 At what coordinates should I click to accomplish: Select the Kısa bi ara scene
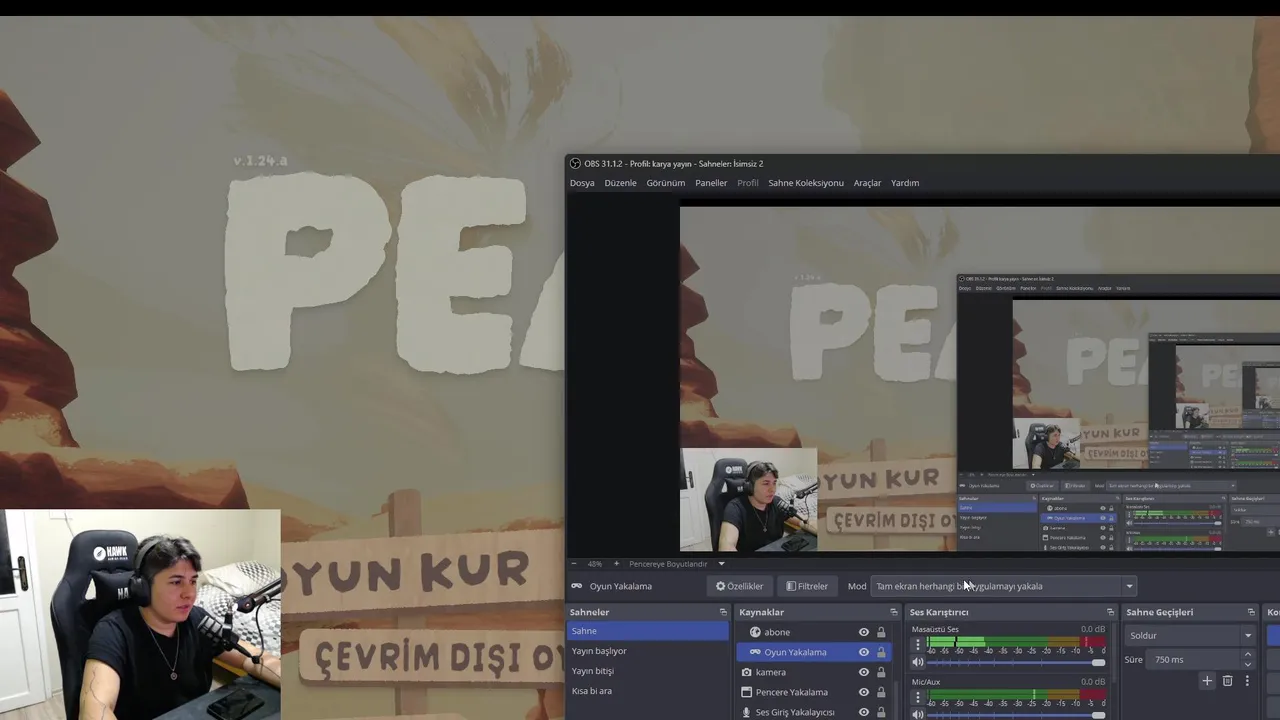(x=648, y=691)
